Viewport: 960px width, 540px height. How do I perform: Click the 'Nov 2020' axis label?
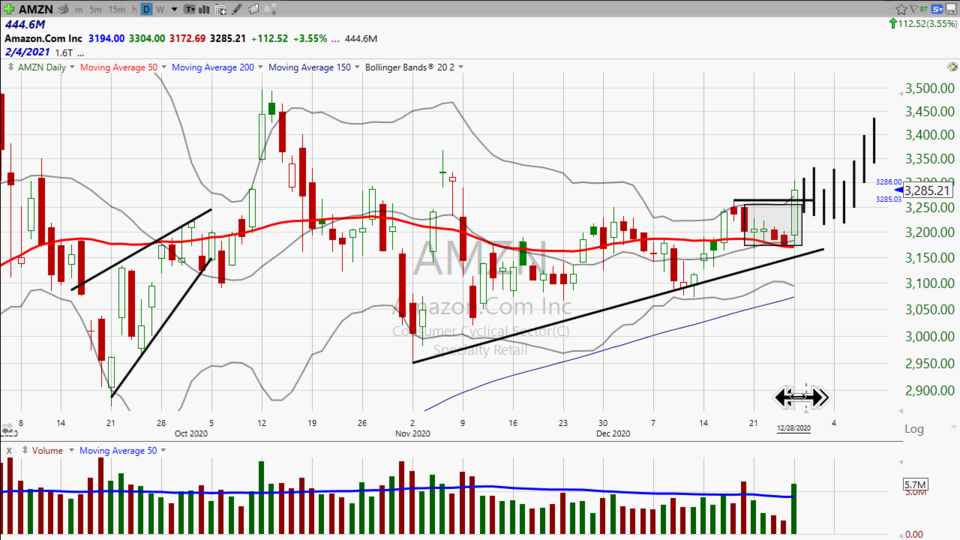[413, 433]
